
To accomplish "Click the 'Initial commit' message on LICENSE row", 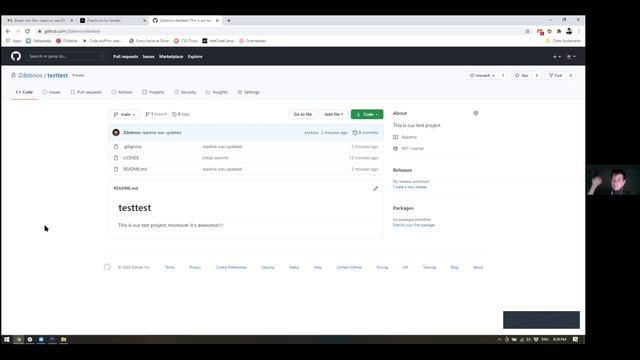I will click(215, 158).
